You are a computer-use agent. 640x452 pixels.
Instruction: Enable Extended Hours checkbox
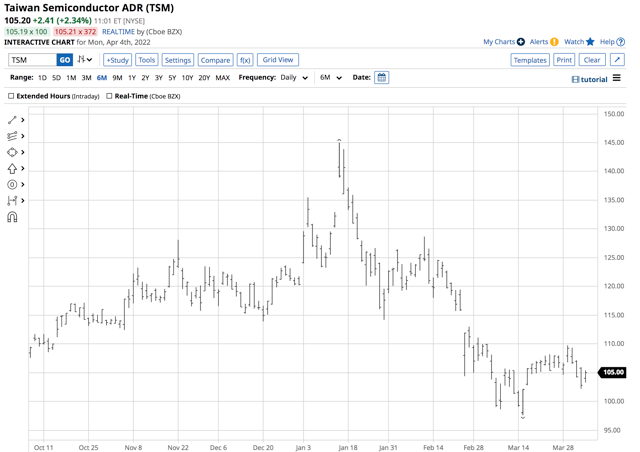(11, 96)
